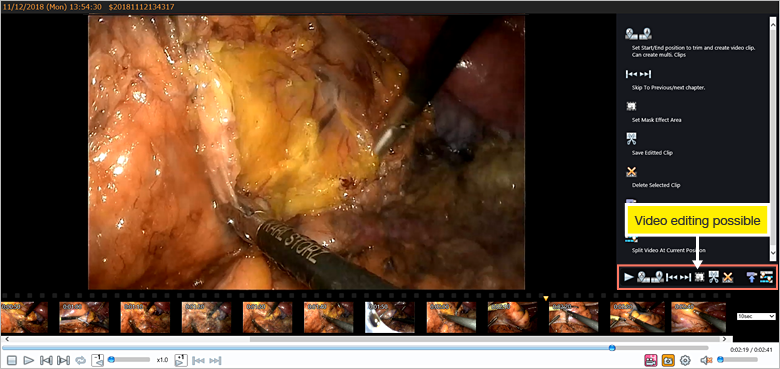780x369 pixels.
Task: Toggle the muted speaker icon
Action: tap(705, 360)
